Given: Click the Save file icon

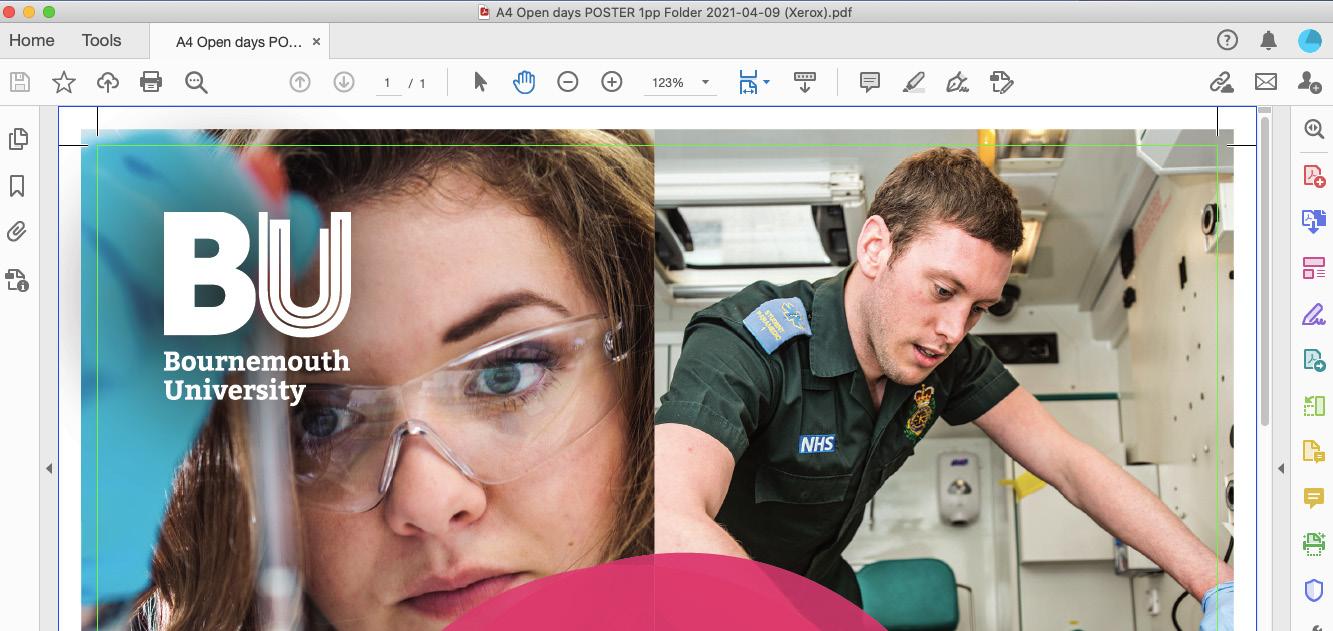Looking at the screenshot, I should coord(20,82).
